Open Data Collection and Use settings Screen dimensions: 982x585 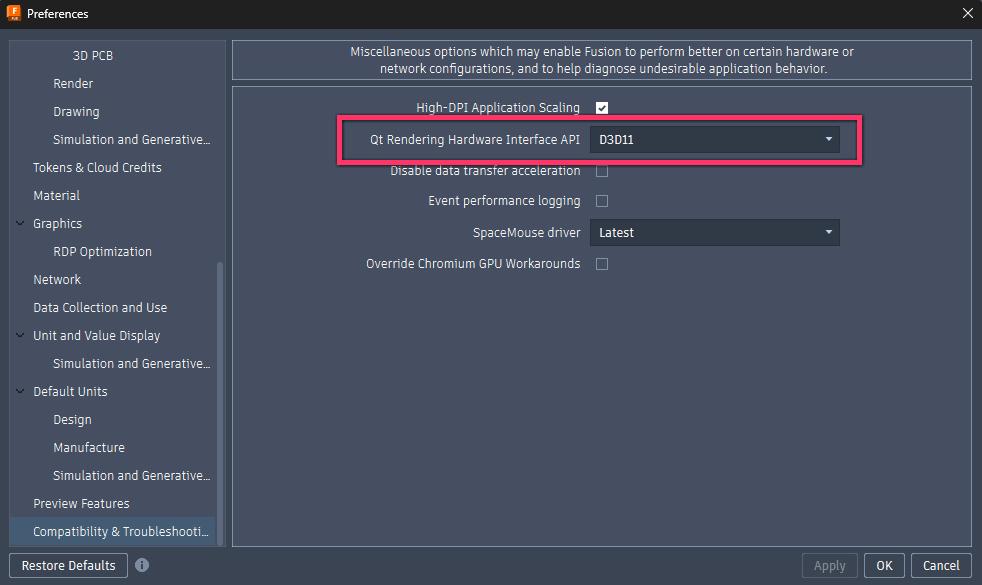click(100, 307)
